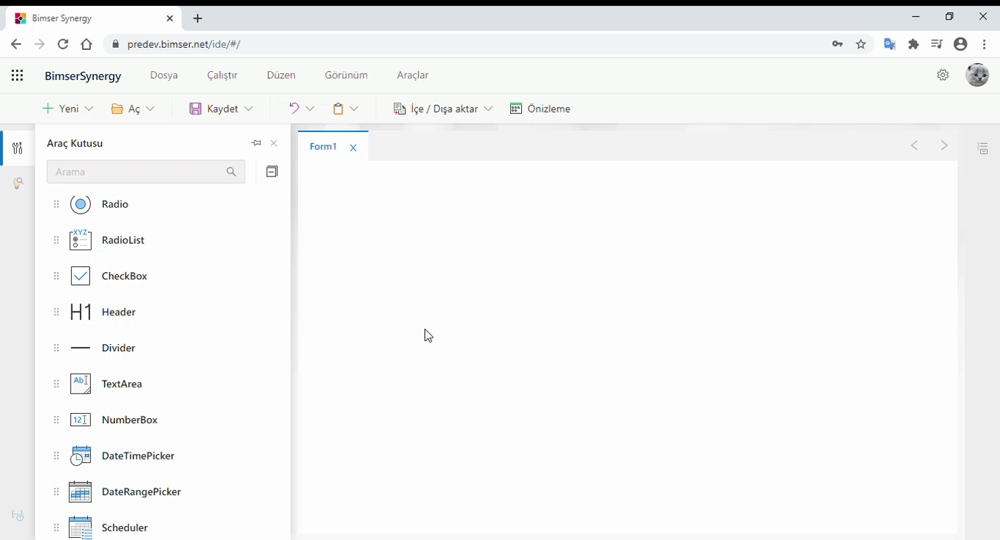Click the Arama search field
This screenshot has height=540, width=1000.
[135, 172]
